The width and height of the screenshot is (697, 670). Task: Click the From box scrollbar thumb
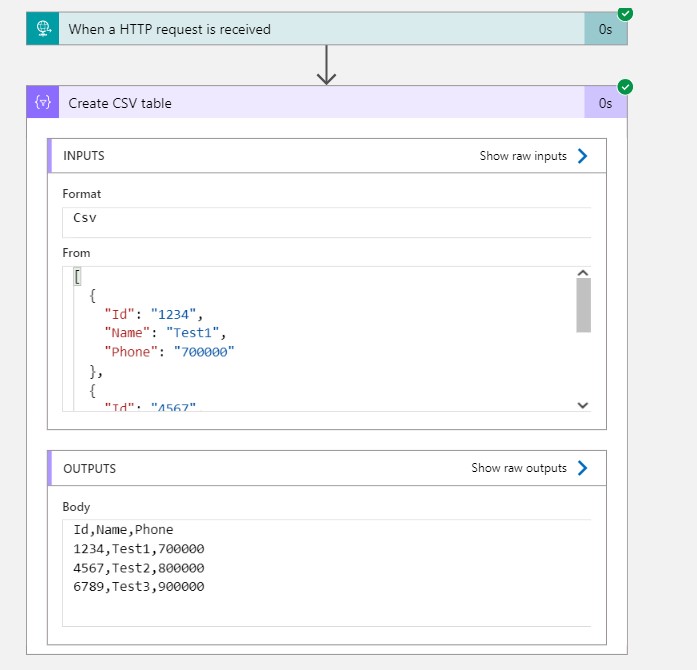(583, 305)
